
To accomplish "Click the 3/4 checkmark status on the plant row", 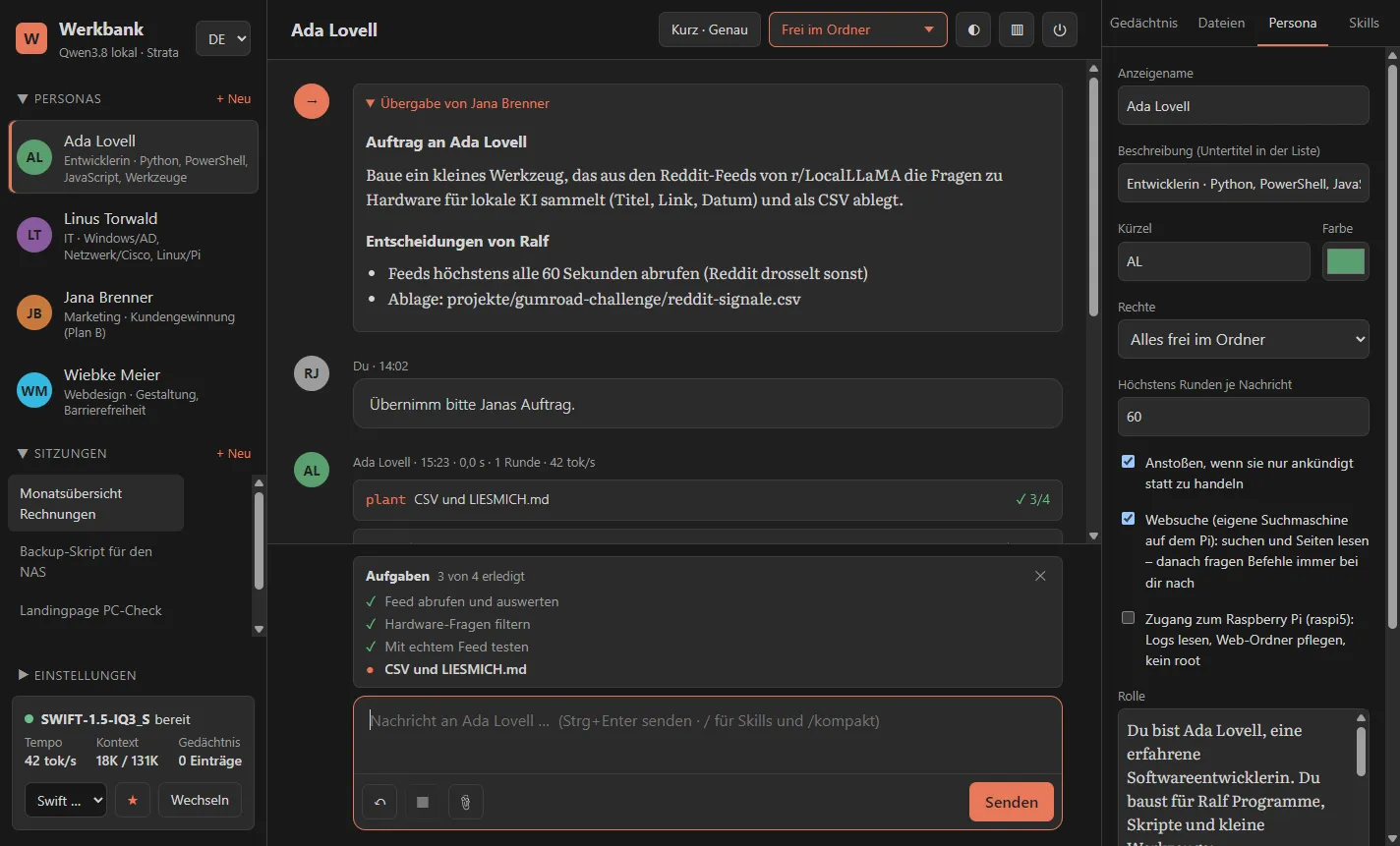I will (1032, 499).
